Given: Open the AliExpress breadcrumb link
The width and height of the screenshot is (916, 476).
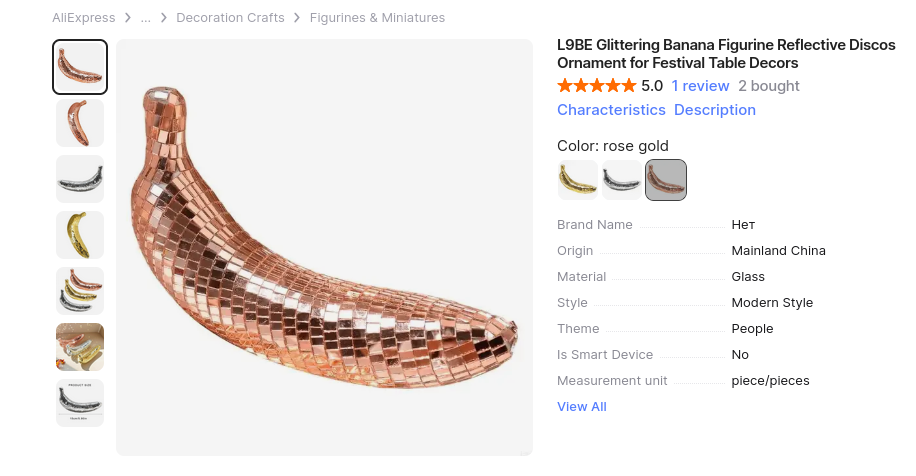Looking at the screenshot, I should [84, 18].
